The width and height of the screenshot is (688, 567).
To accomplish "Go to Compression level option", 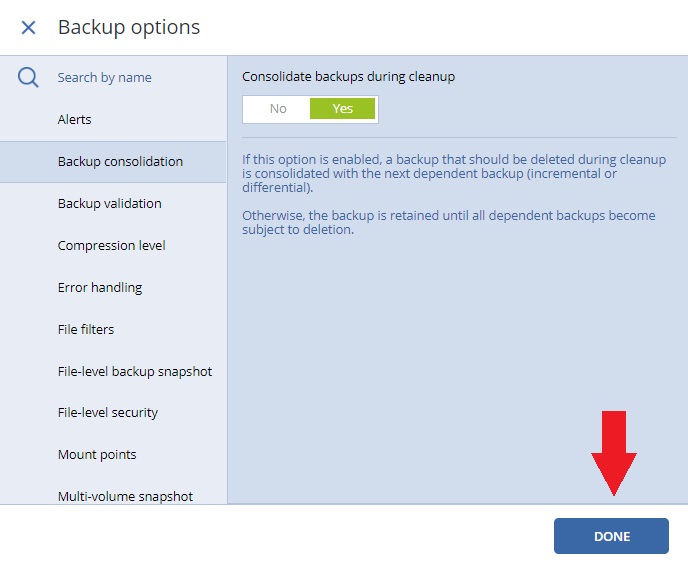I will [x=113, y=245].
